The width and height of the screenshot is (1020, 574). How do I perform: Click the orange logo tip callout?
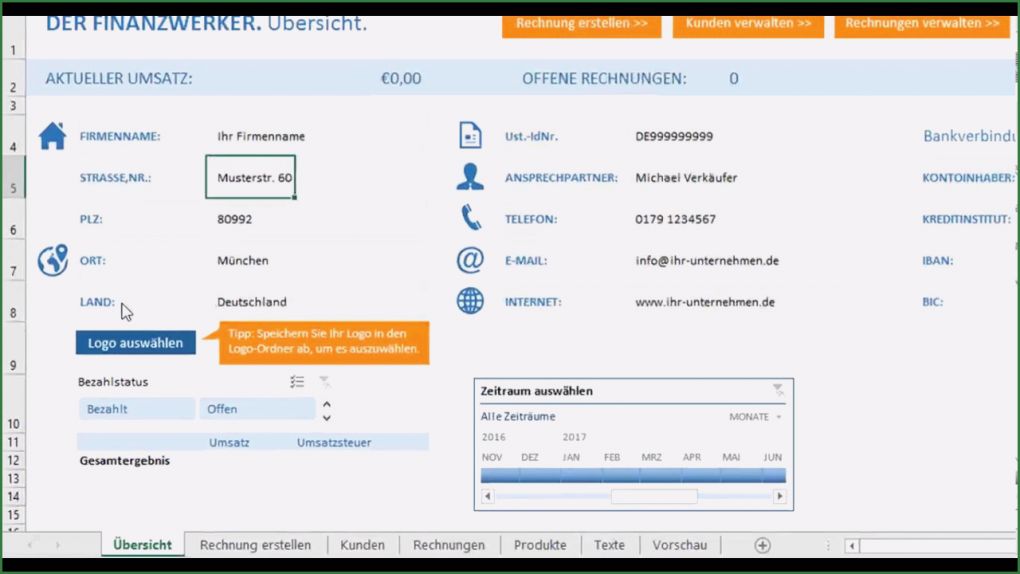[323, 342]
